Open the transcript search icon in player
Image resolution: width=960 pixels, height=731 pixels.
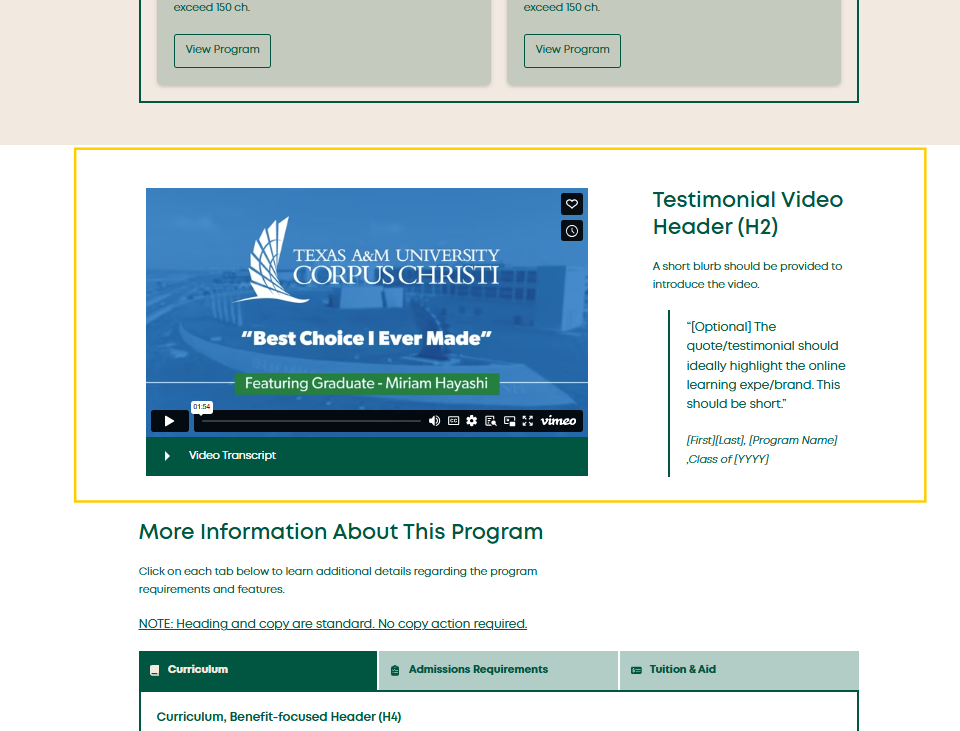coord(490,421)
